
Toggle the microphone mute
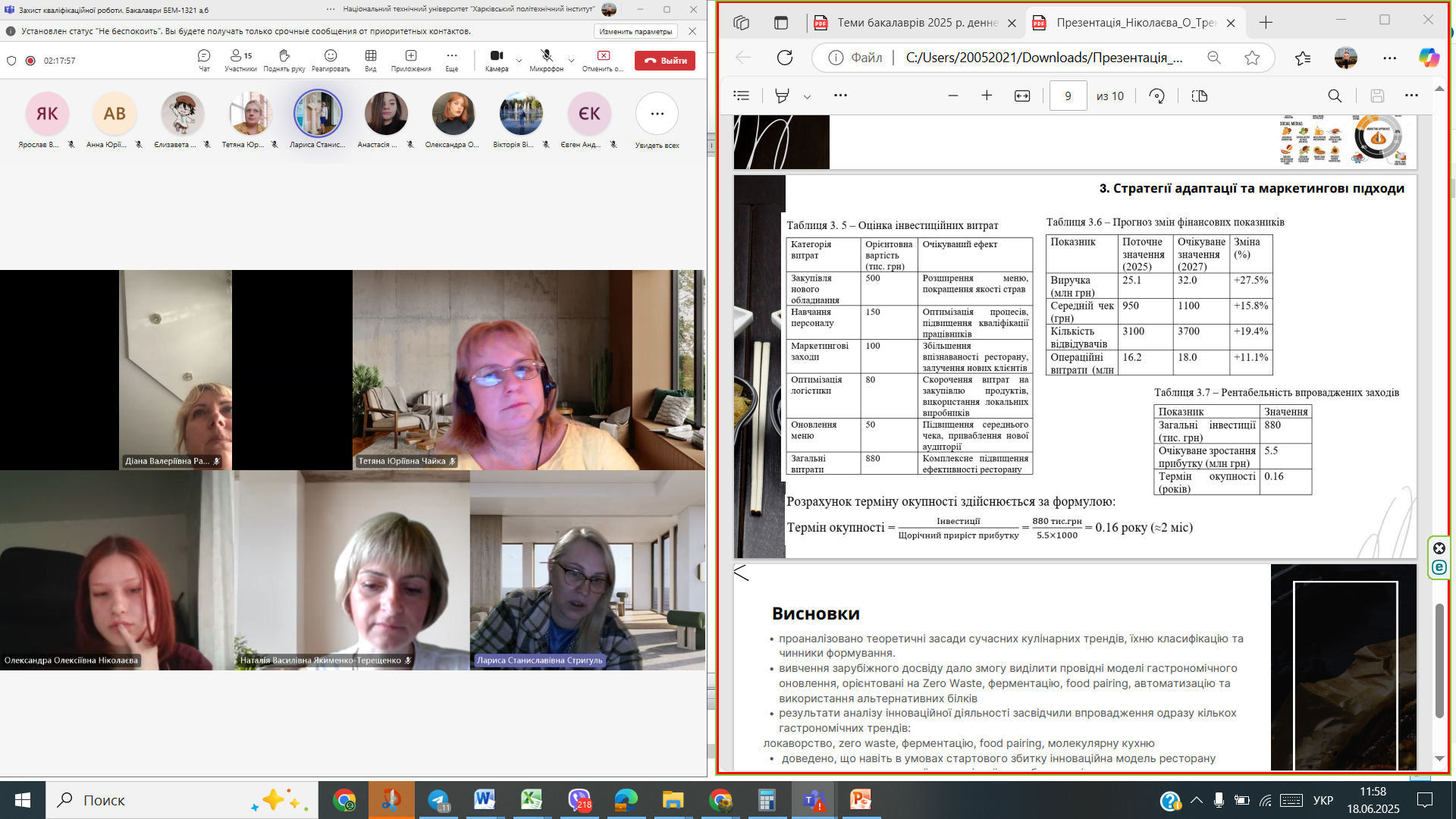547,59
